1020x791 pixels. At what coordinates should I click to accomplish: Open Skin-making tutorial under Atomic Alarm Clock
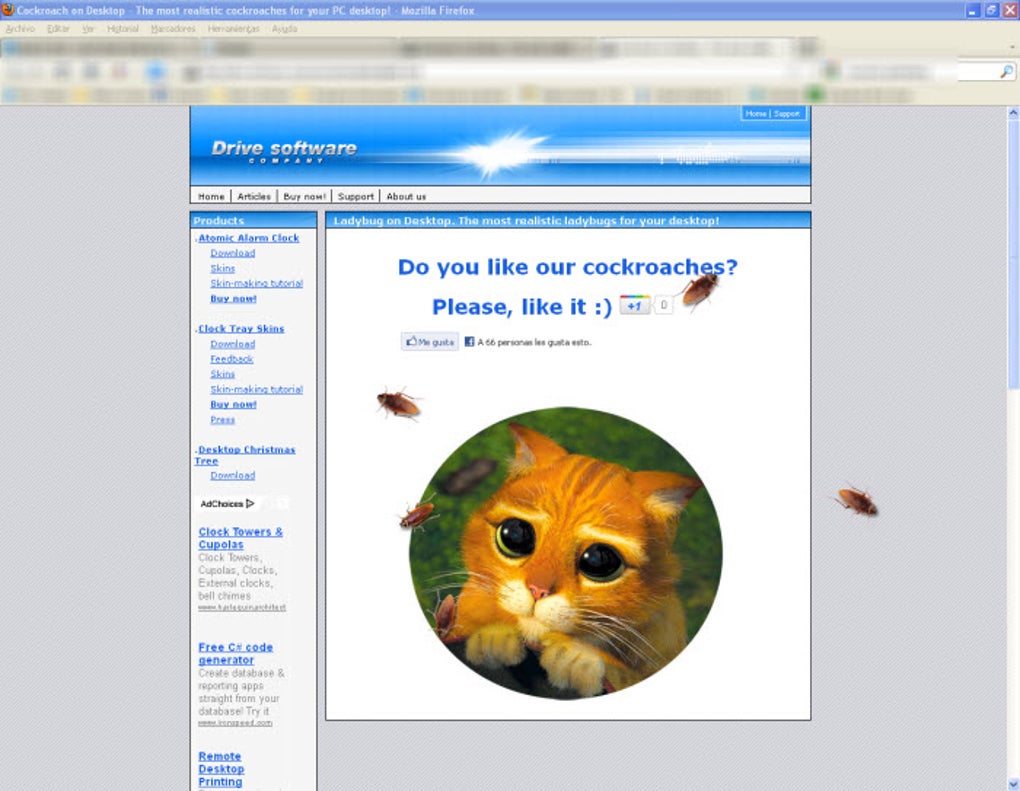click(x=256, y=283)
